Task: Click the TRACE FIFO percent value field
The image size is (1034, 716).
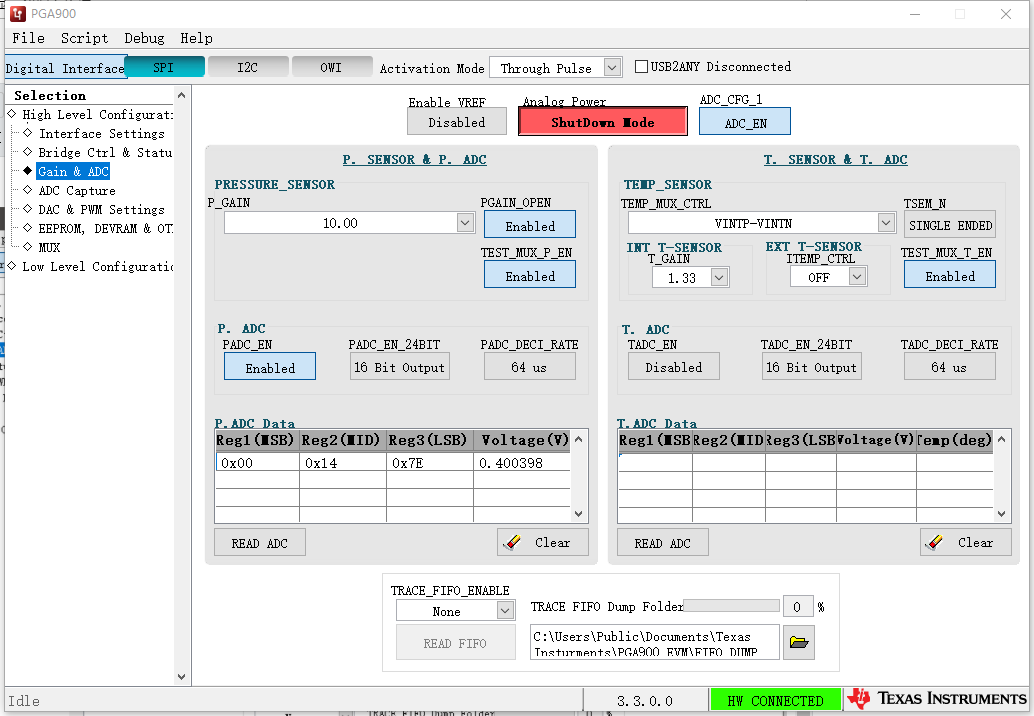Action: (x=797, y=607)
